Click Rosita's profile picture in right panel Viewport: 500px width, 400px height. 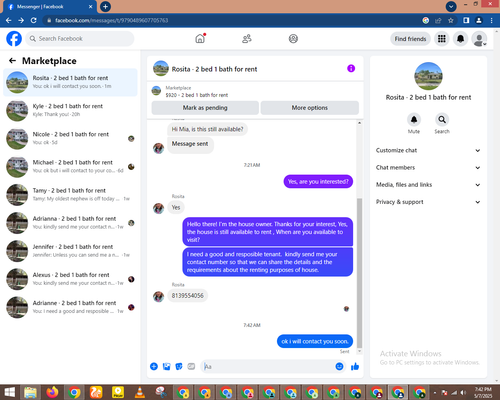click(x=428, y=76)
